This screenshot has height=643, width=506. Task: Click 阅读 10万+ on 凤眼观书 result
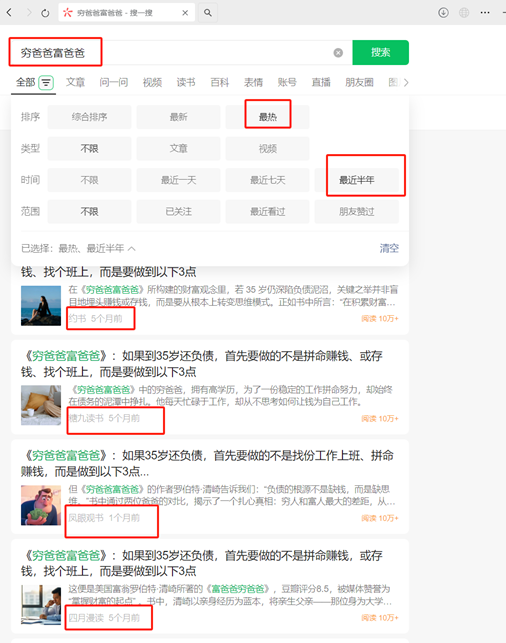[x=380, y=518]
